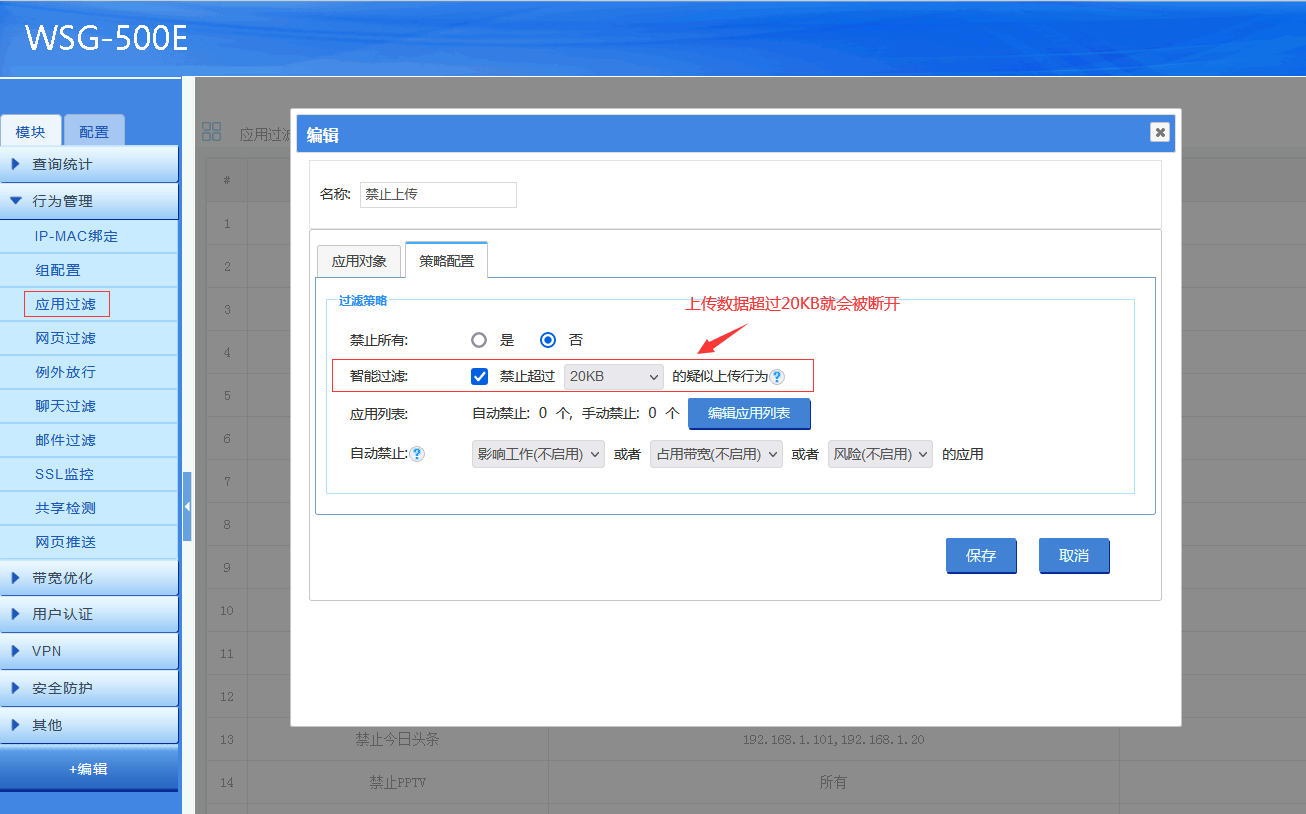
Task: Click the 名称 input field
Action: (438, 195)
